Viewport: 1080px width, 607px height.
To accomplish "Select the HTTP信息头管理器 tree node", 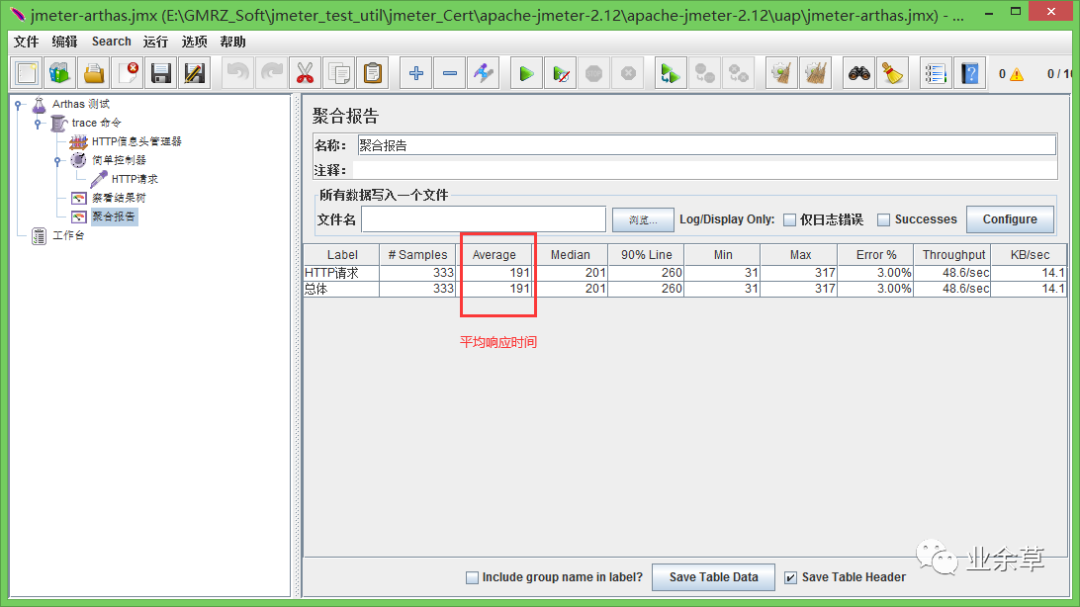I will (x=136, y=142).
